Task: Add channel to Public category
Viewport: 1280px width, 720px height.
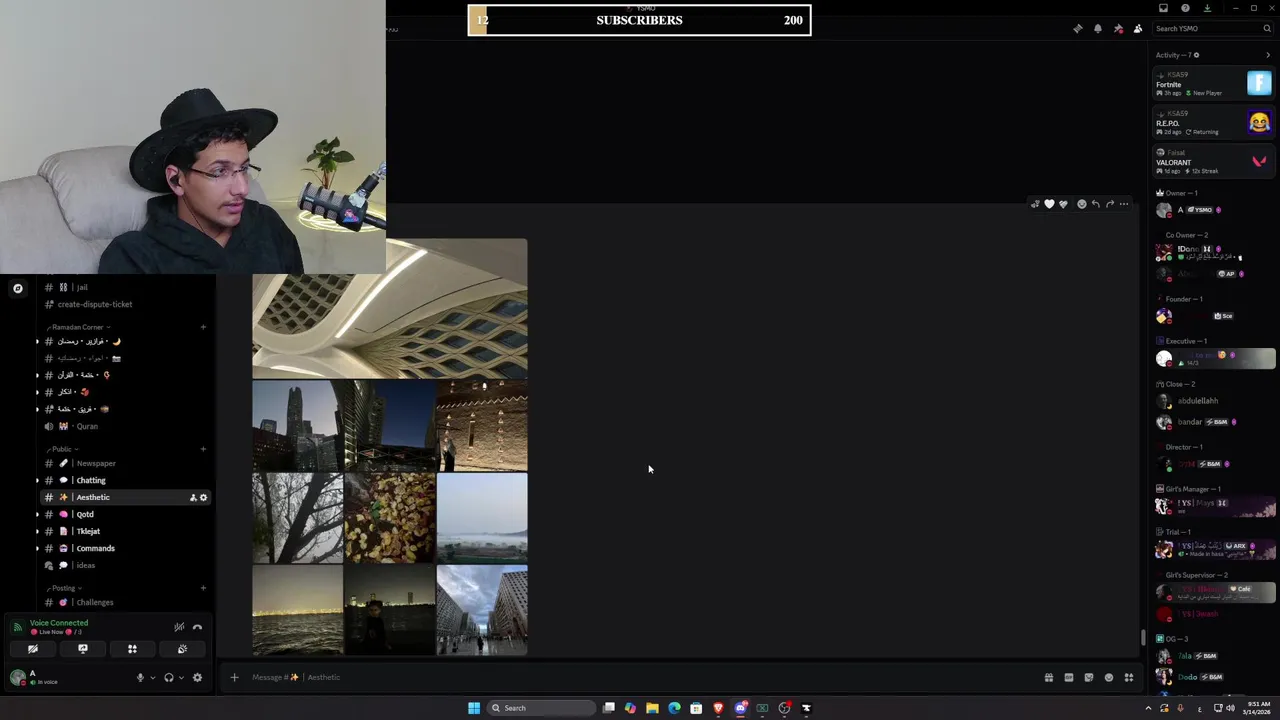Action: click(x=203, y=449)
